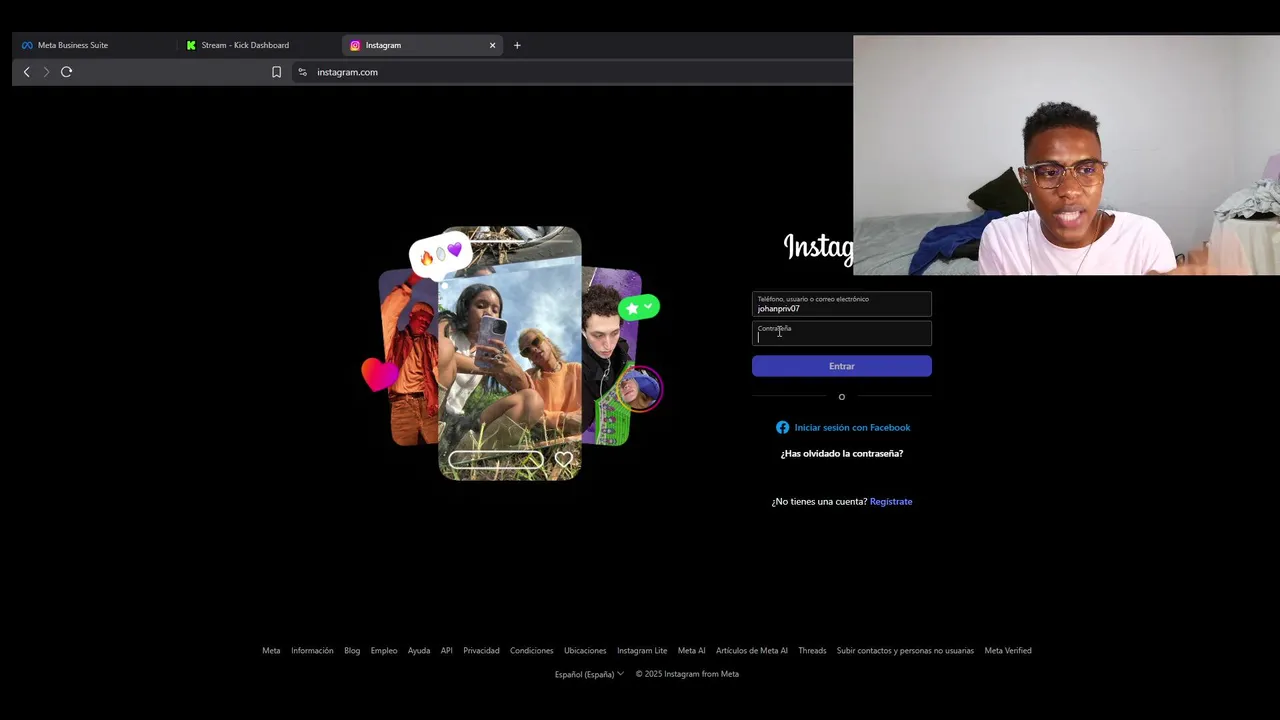Open the Meta Verified footer link
The image size is (1280, 720).
pyautogui.click(x=1008, y=650)
